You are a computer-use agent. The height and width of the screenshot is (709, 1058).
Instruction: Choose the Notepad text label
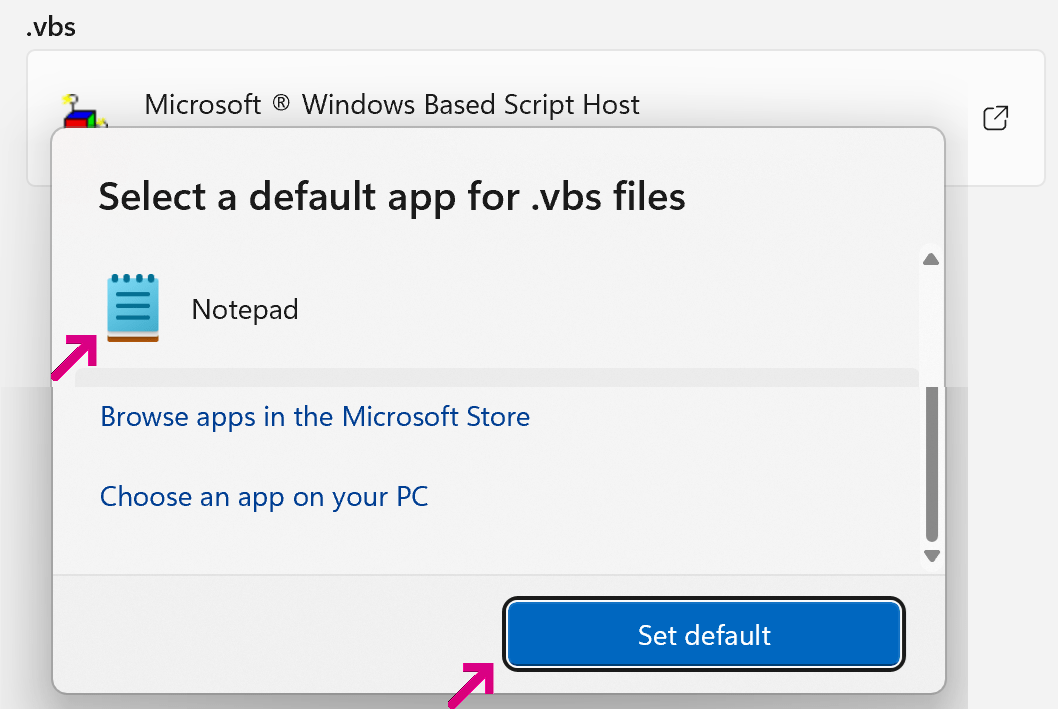pos(245,310)
